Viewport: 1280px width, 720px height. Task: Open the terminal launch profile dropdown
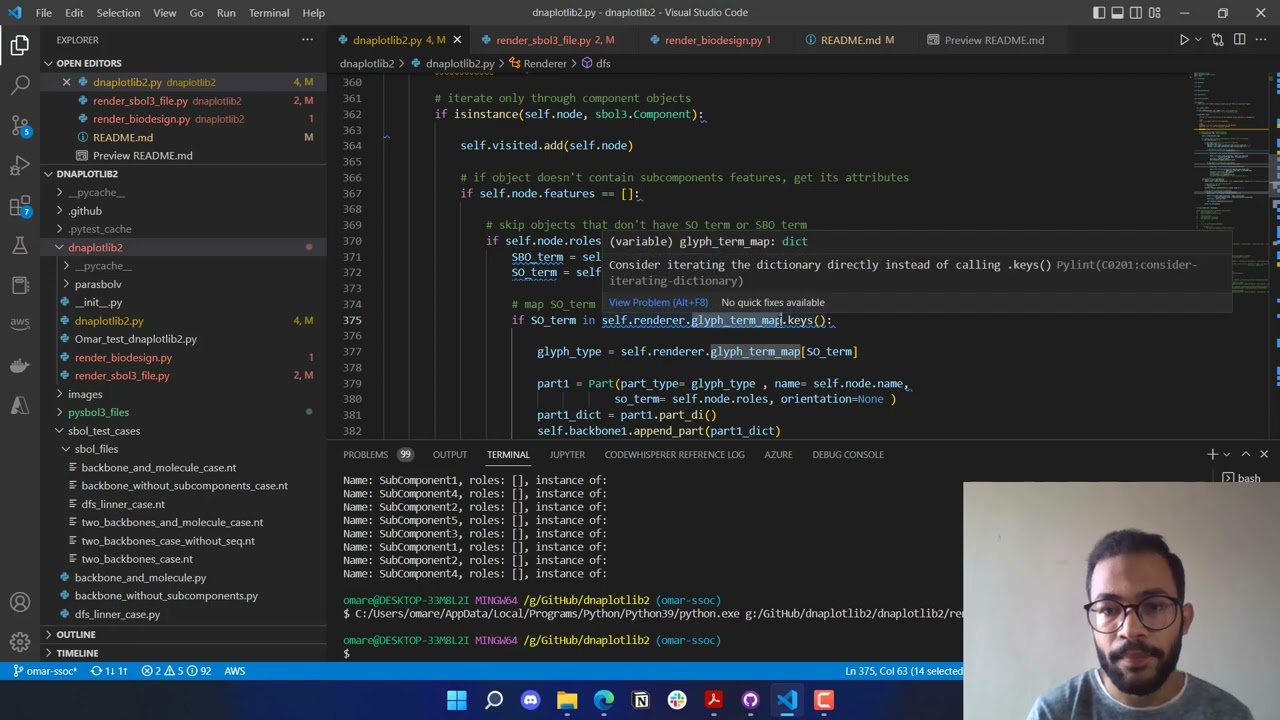click(x=1227, y=454)
